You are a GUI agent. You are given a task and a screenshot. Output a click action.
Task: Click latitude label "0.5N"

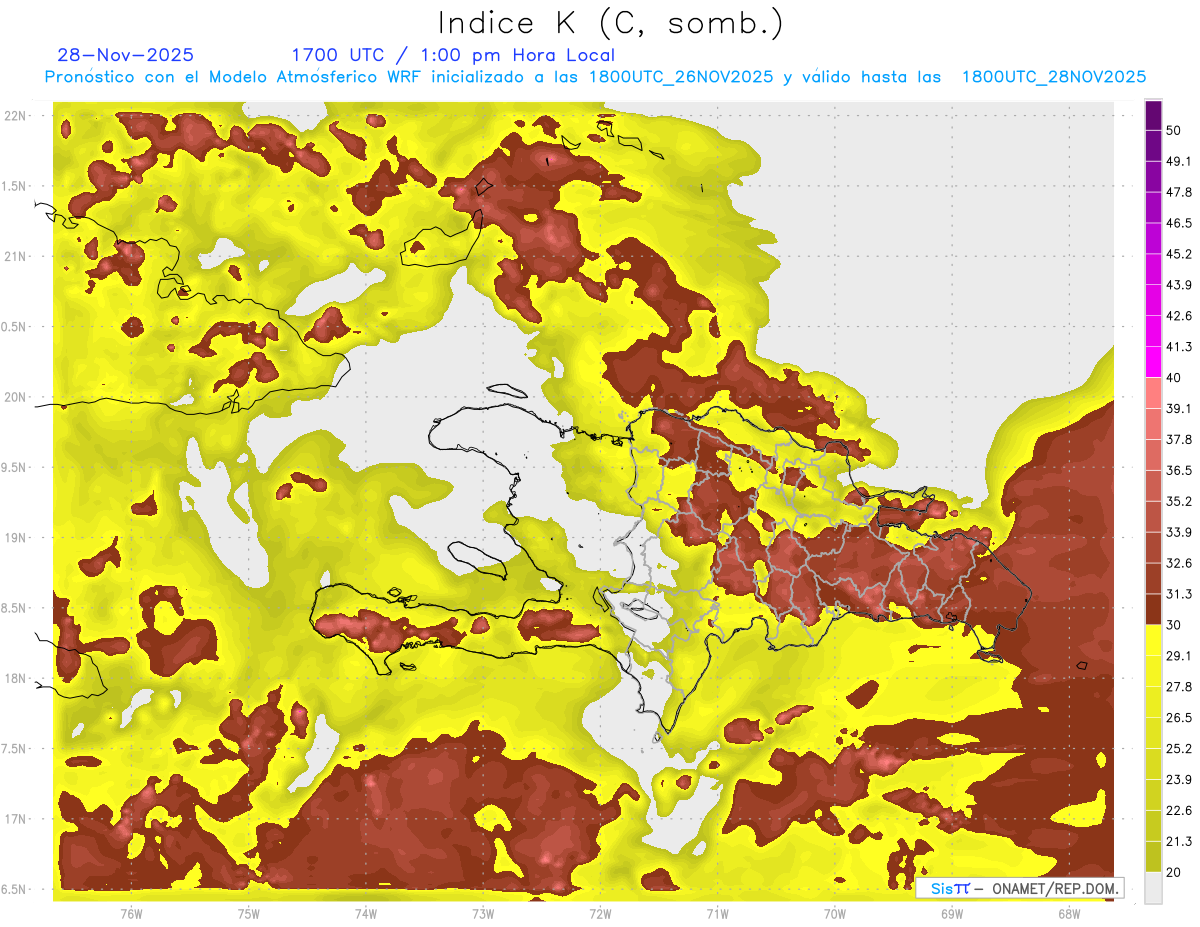pyautogui.click(x=15, y=327)
